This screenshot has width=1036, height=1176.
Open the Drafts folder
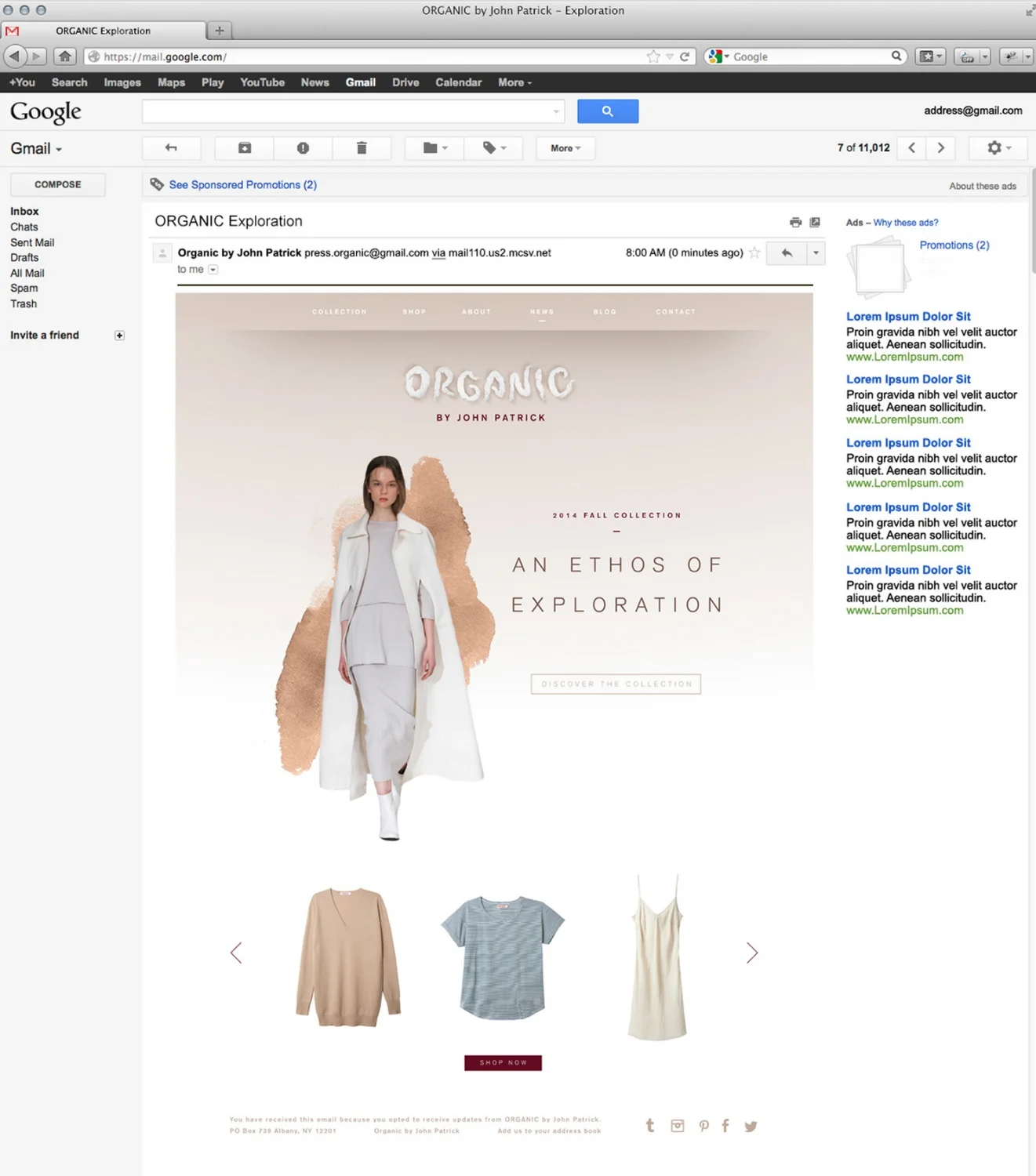pyautogui.click(x=24, y=258)
